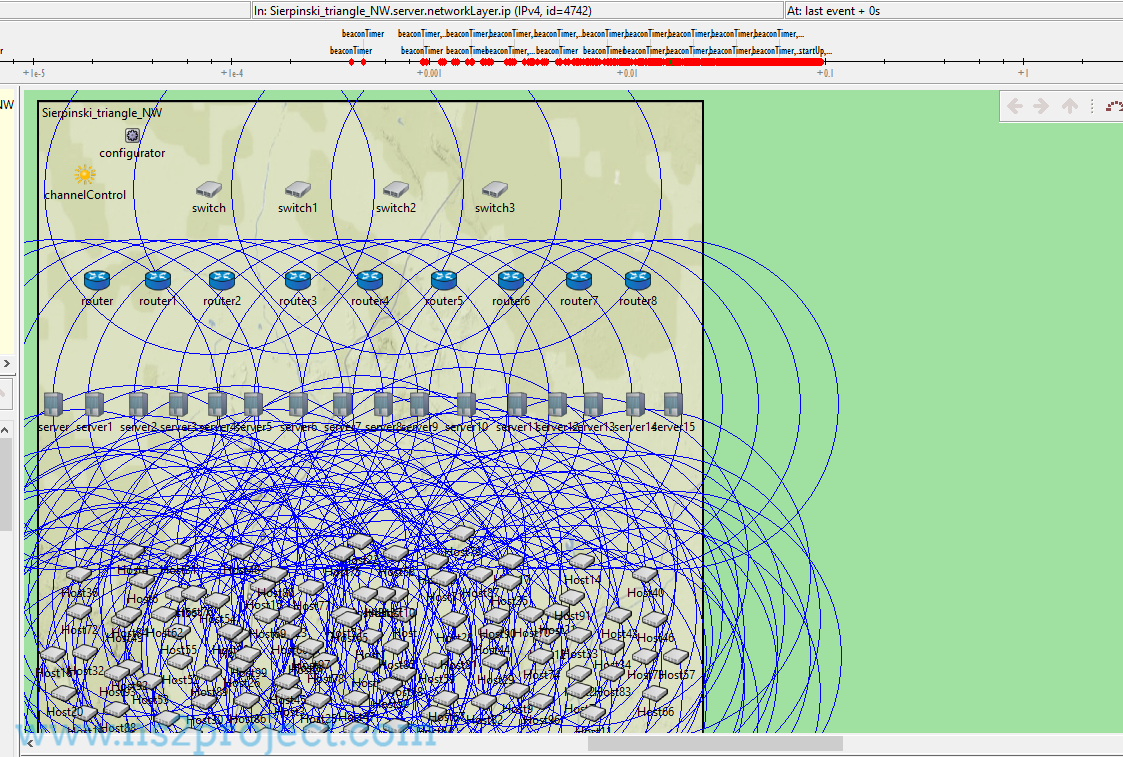Select the channelControl sun icon
Screen dimensions: 1123x757
[85, 175]
